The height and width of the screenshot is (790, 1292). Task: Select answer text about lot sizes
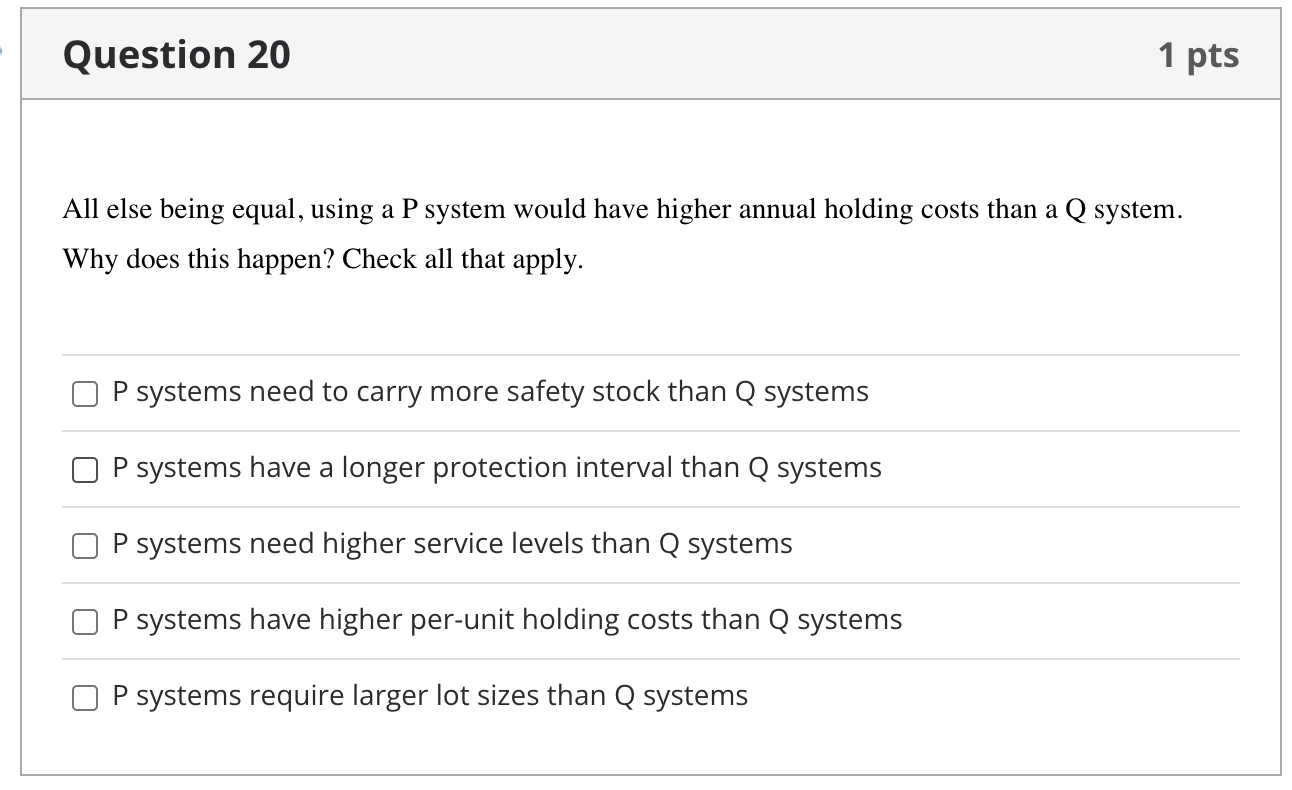(x=431, y=696)
